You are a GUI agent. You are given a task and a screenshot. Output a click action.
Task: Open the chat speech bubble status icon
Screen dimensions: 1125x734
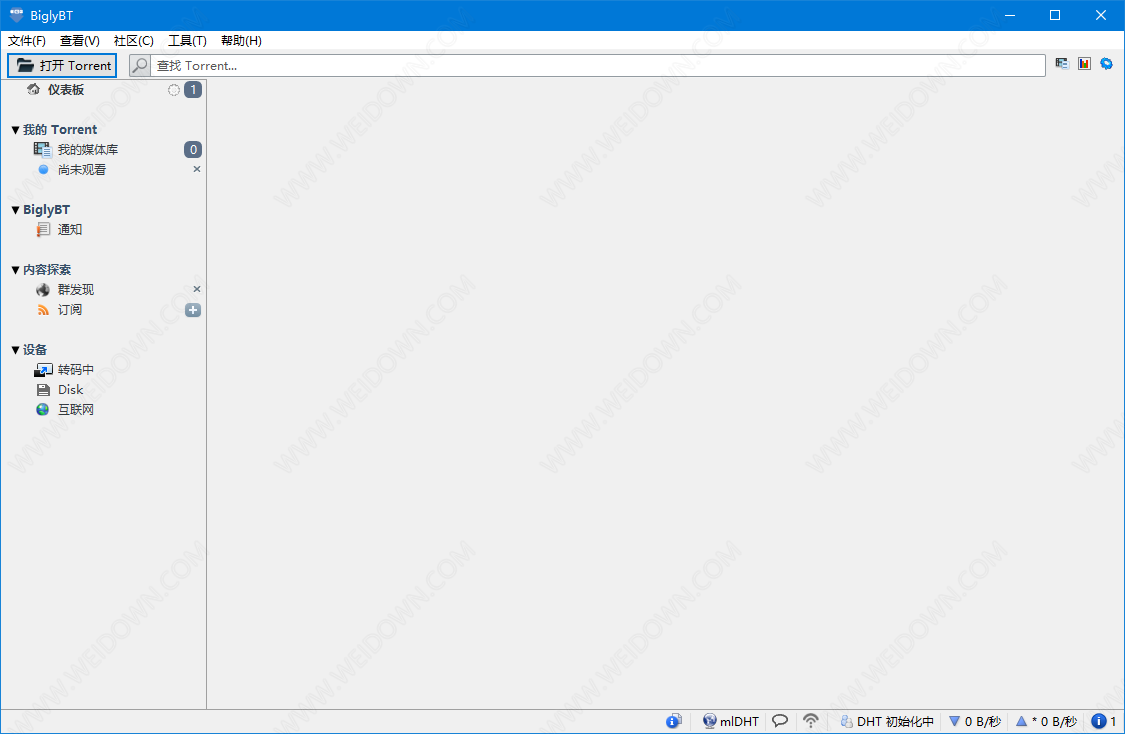[x=780, y=720]
